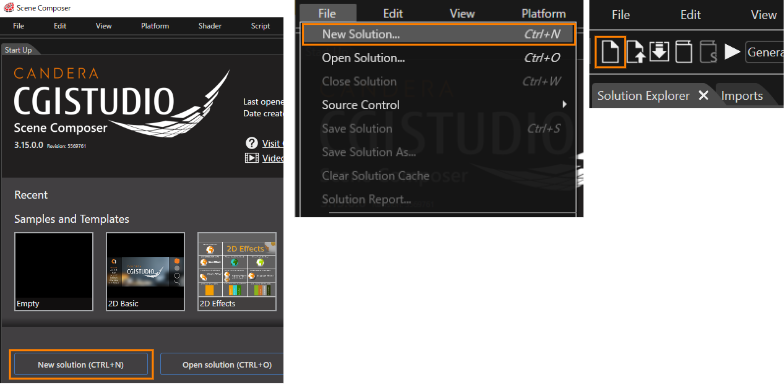Click the down-arrow save toolbar icon

(x=659, y=52)
